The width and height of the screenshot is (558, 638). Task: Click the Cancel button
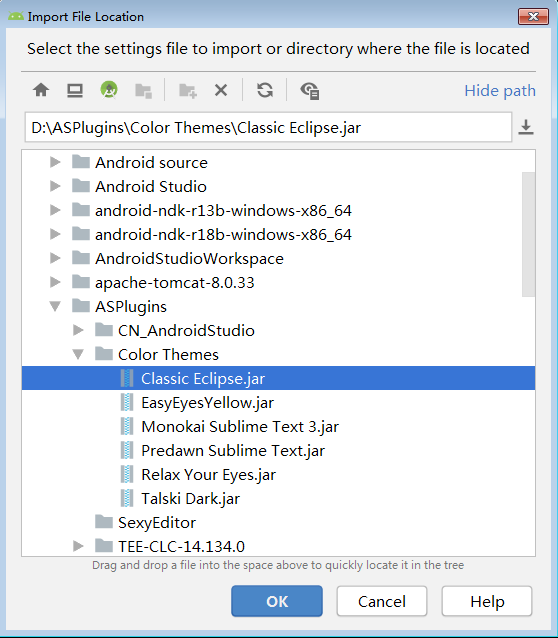[x=382, y=601]
